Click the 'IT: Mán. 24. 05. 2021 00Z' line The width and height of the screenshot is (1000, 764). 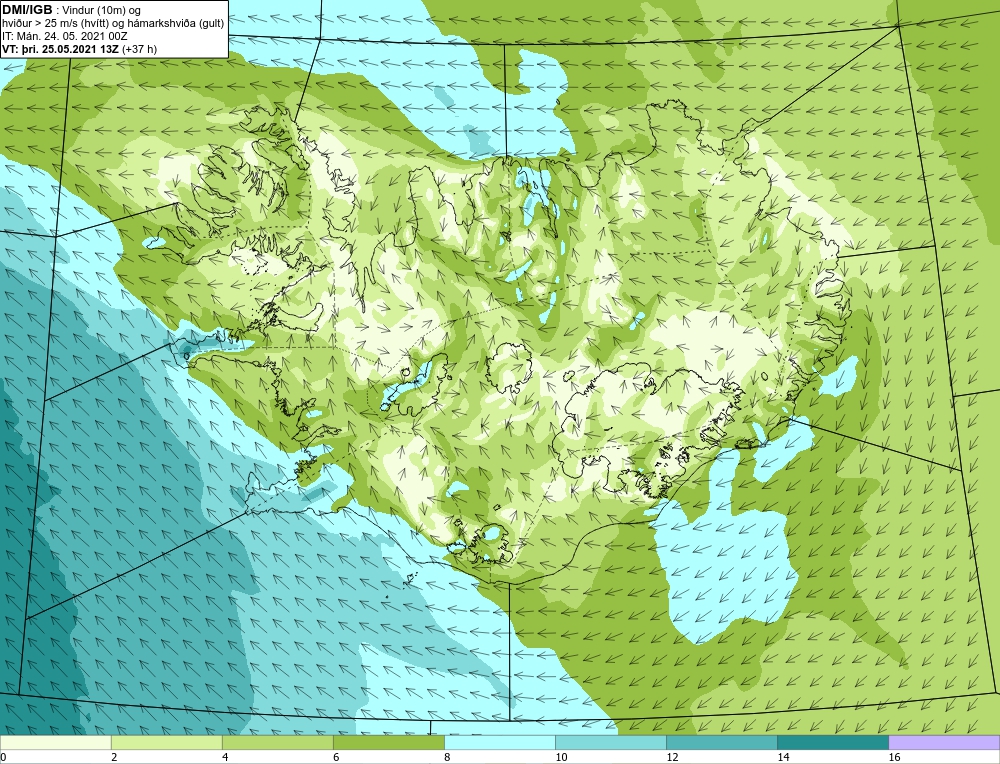(65, 36)
